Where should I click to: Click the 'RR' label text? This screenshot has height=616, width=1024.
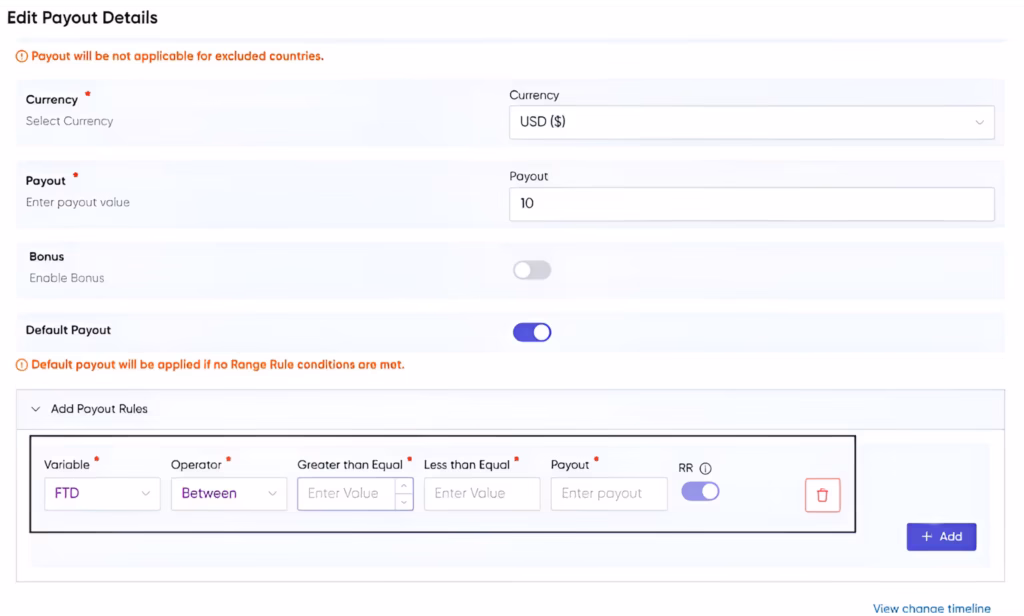click(x=685, y=468)
